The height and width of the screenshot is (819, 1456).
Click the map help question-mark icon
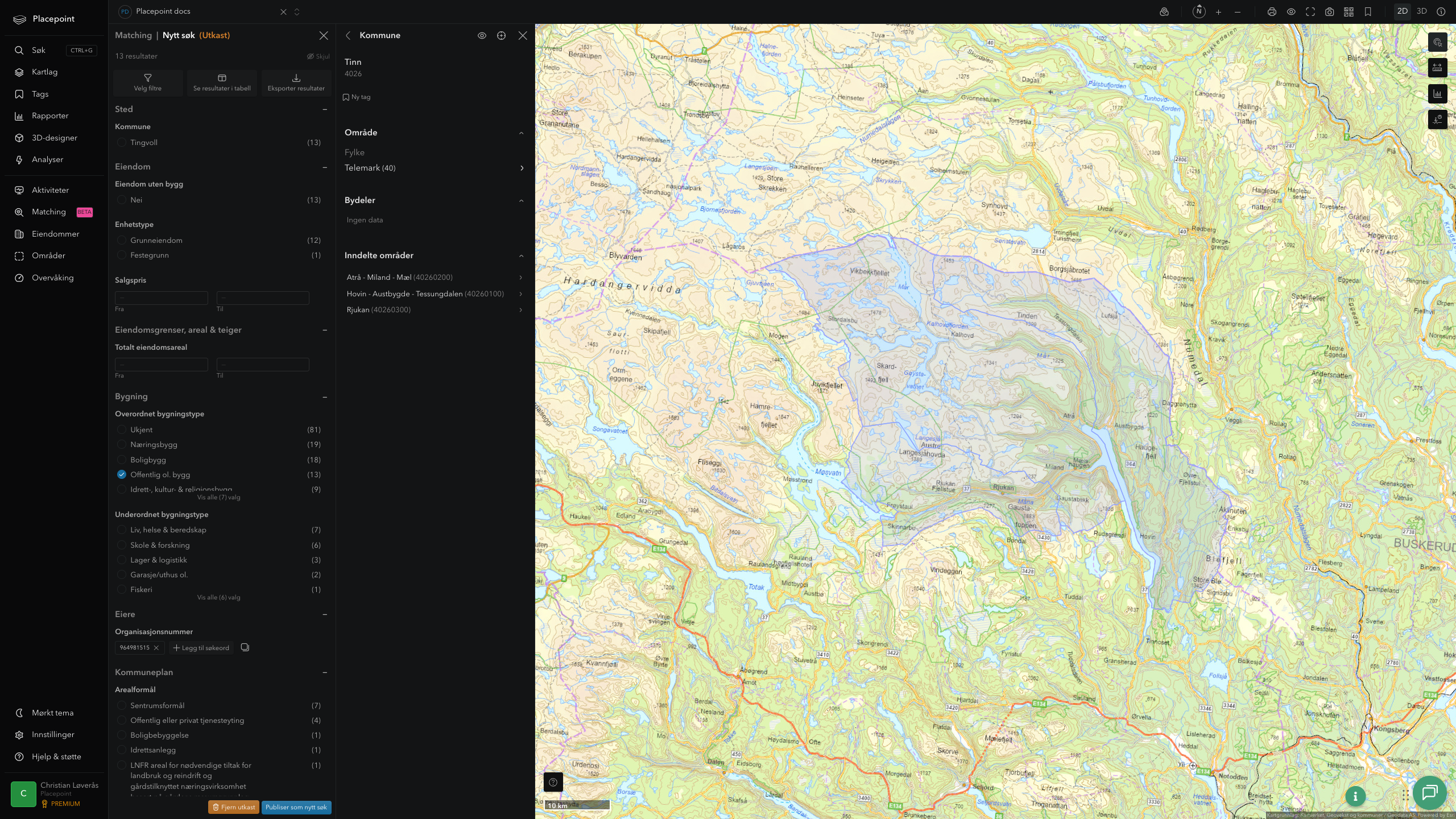(553, 782)
